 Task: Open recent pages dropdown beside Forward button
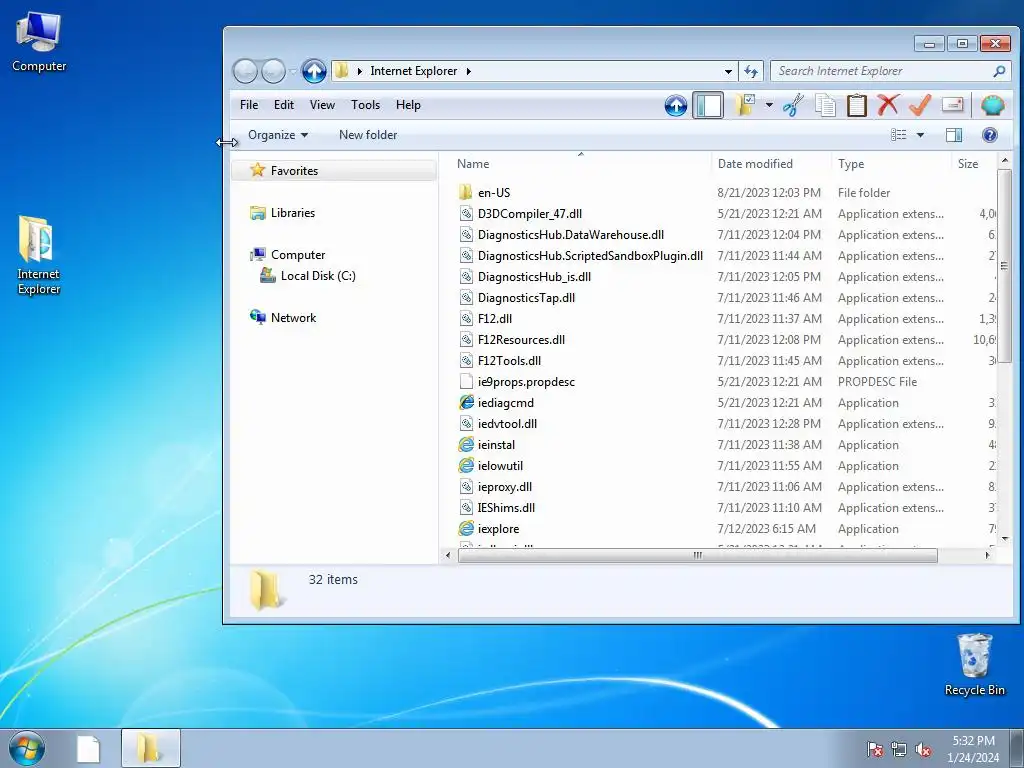(x=293, y=71)
